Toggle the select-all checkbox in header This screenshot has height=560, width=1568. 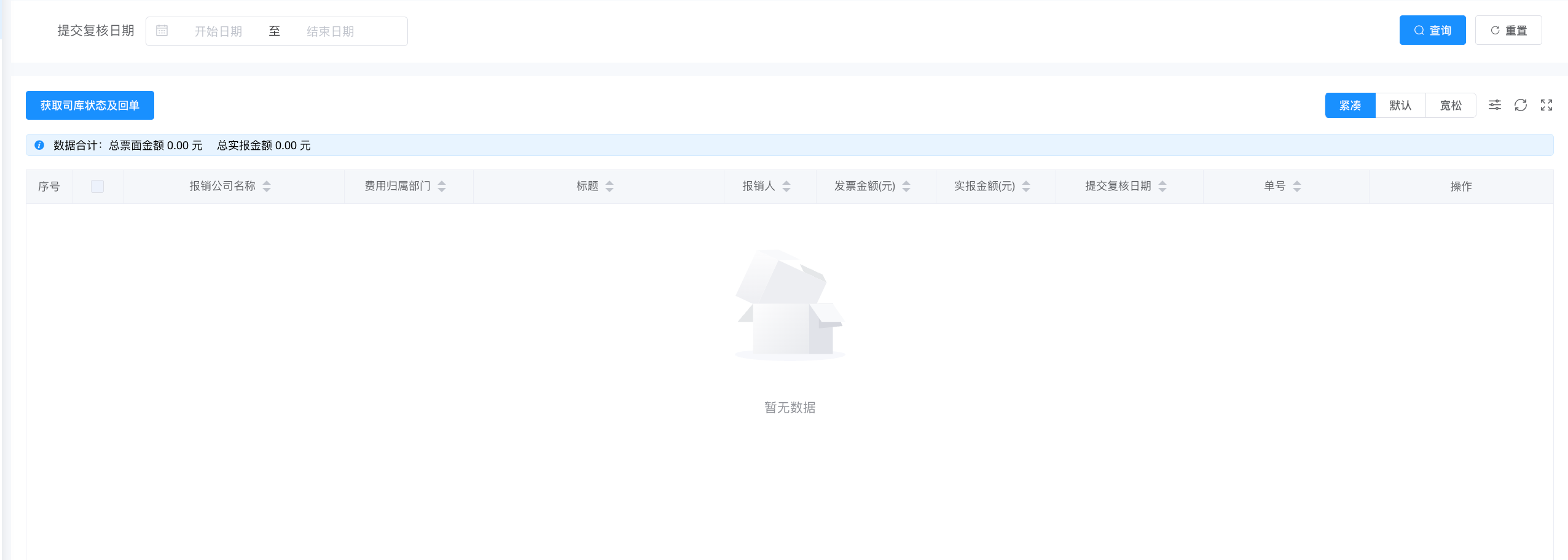[x=97, y=186]
